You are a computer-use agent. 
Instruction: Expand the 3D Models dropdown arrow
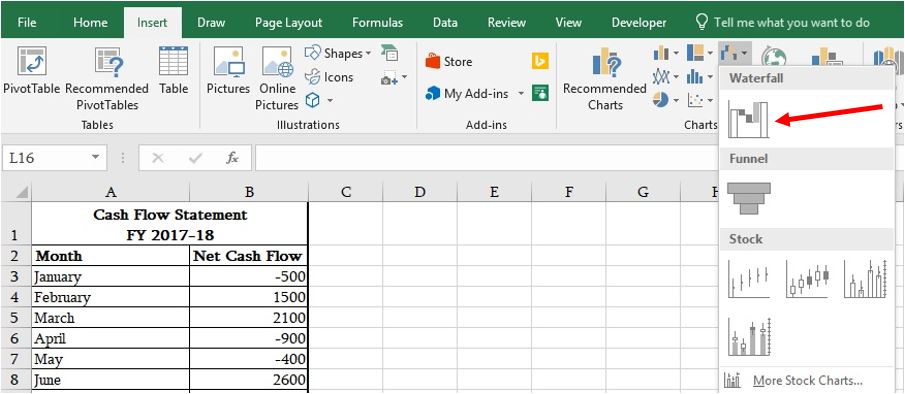coord(330,101)
